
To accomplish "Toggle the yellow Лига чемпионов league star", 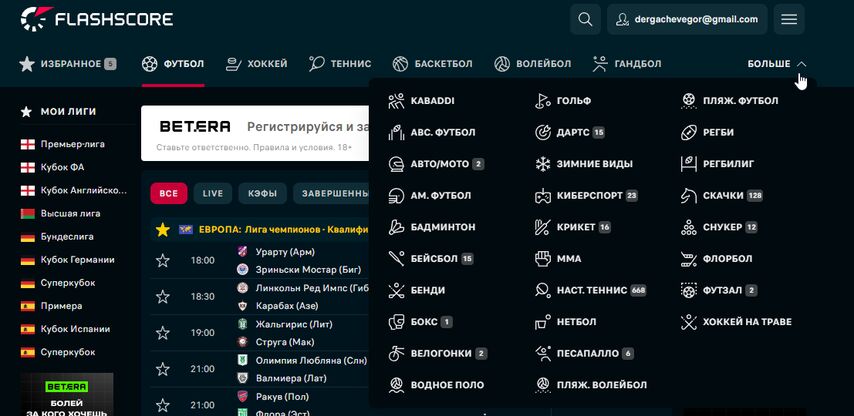I will tap(162, 230).
